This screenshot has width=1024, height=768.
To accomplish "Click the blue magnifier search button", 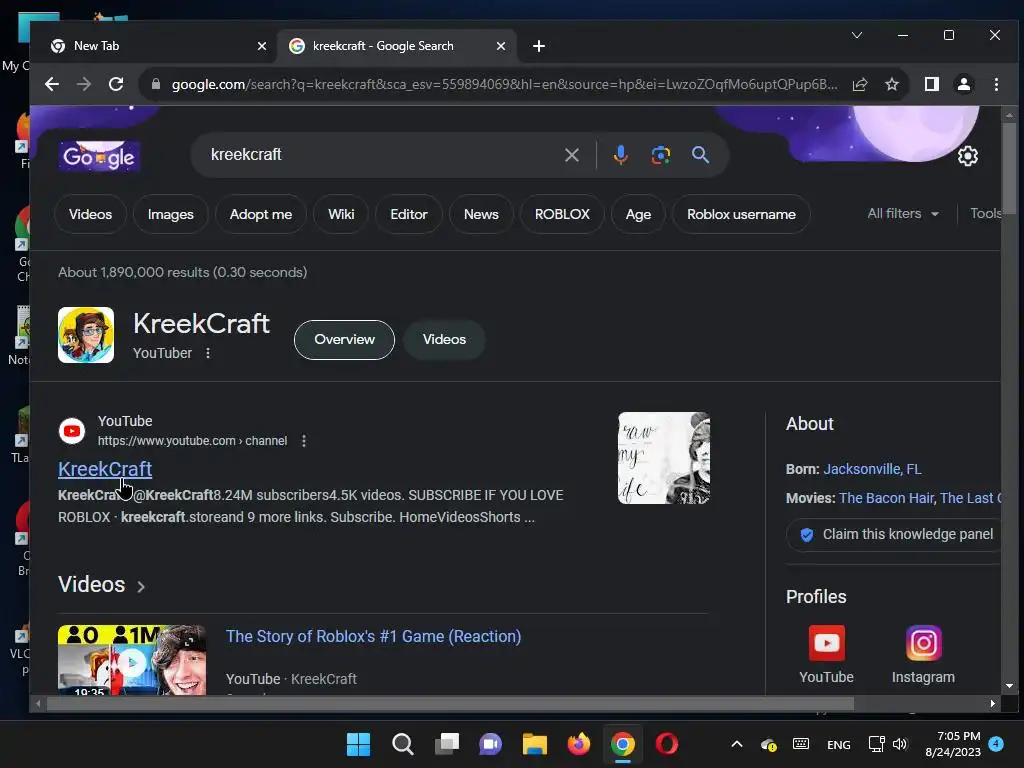I will [700, 155].
